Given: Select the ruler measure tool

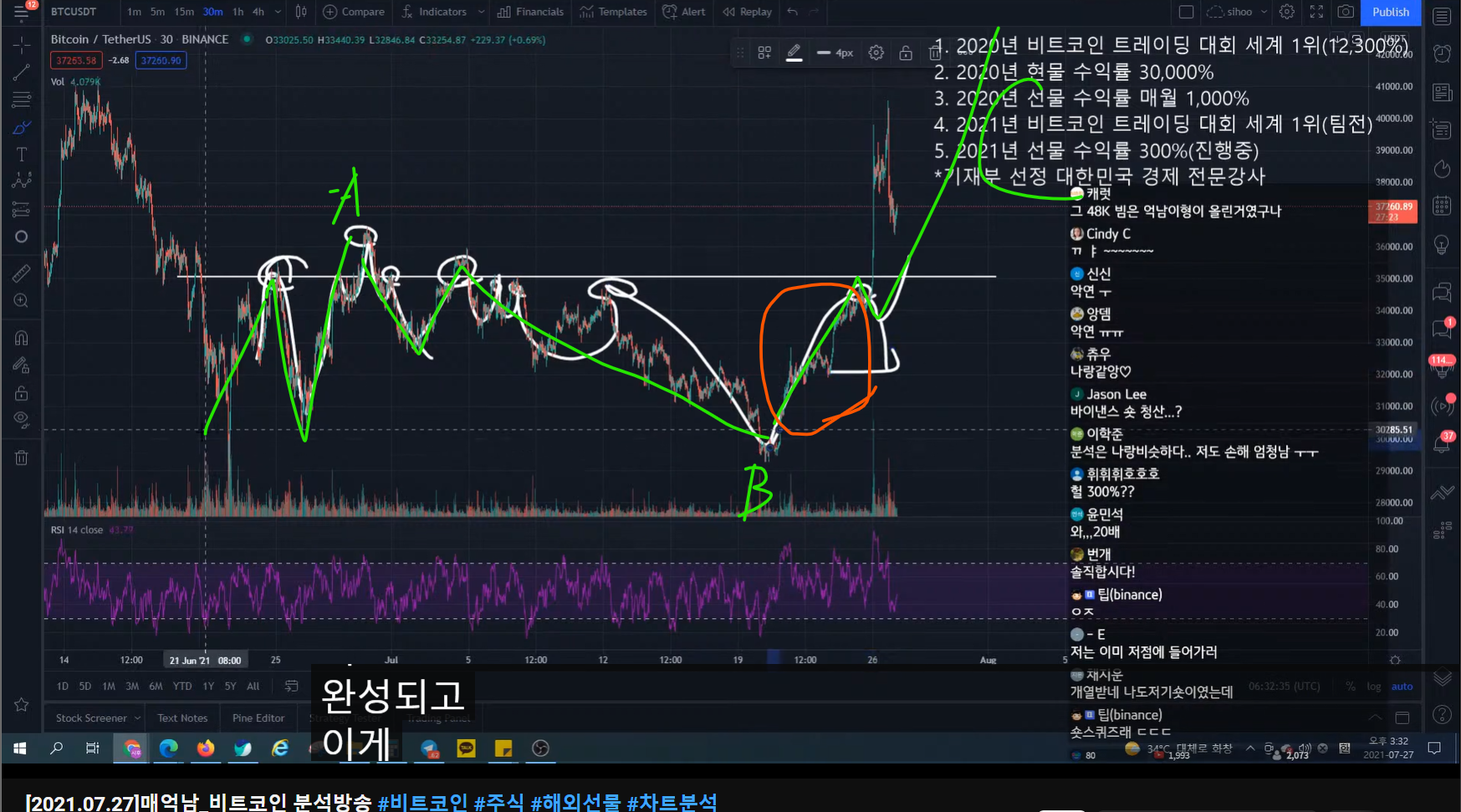Looking at the screenshot, I should tap(22, 273).
